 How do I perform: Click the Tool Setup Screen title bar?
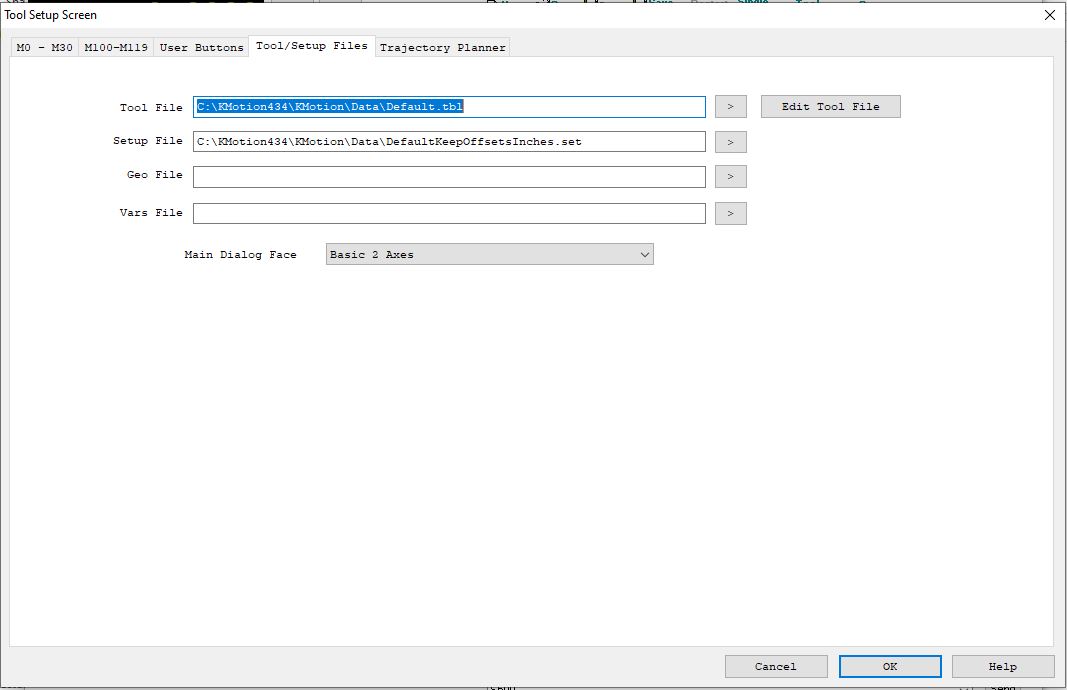tap(500, 15)
